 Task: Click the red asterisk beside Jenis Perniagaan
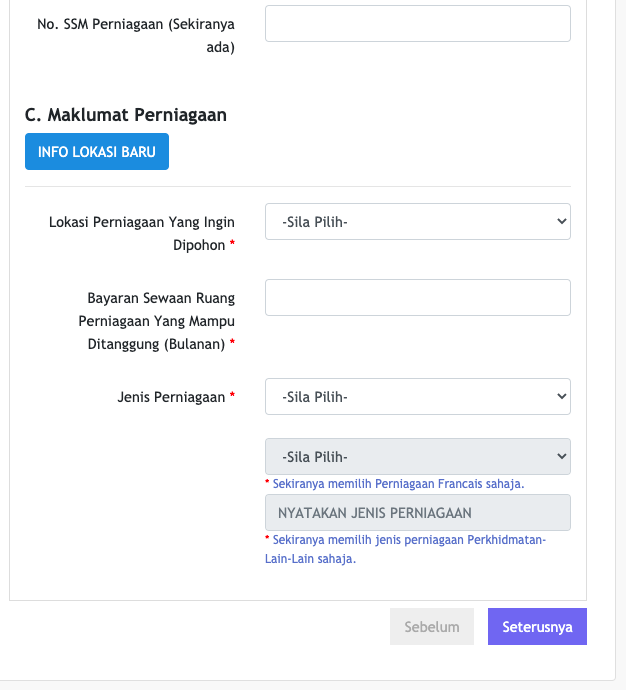pyautogui.click(x=233, y=397)
